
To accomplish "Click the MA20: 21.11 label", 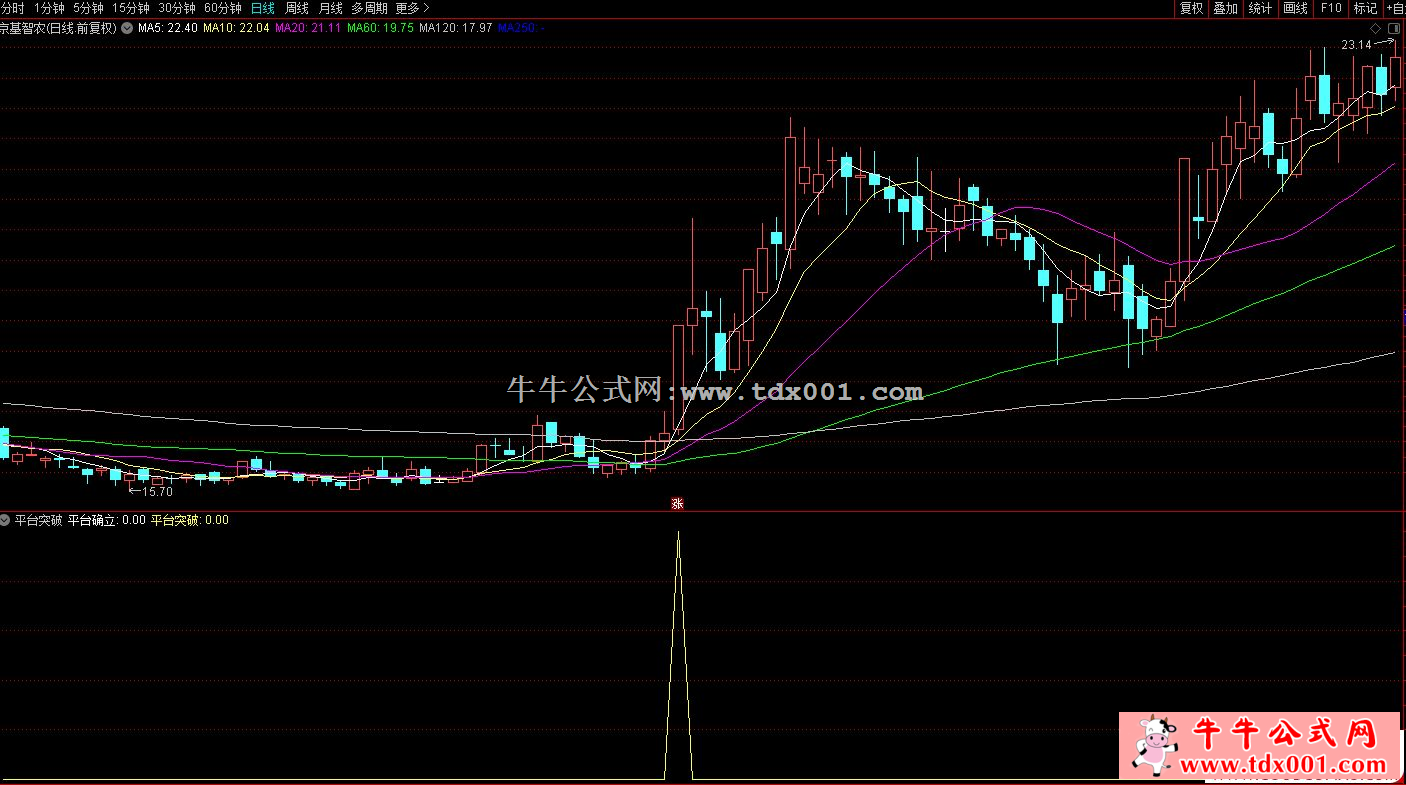I will point(308,28).
